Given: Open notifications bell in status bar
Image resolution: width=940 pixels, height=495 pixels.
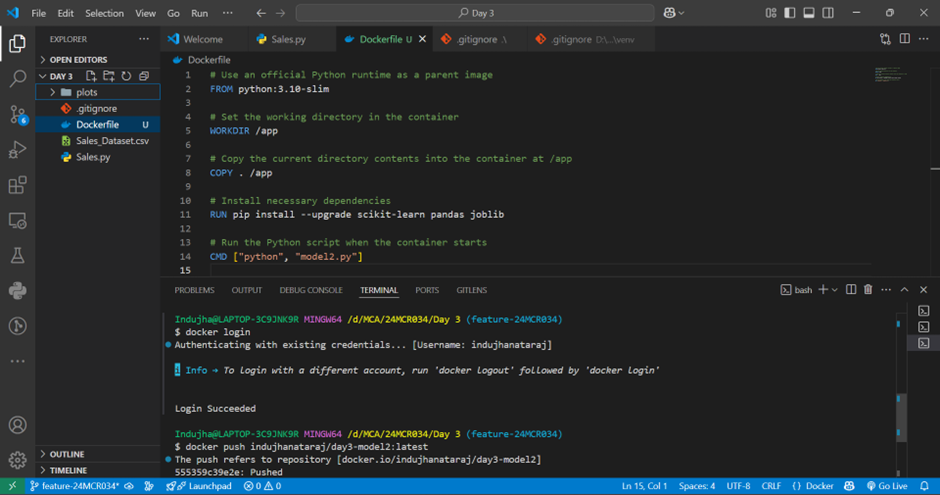Looking at the screenshot, I should pyautogui.click(x=924, y=486).
